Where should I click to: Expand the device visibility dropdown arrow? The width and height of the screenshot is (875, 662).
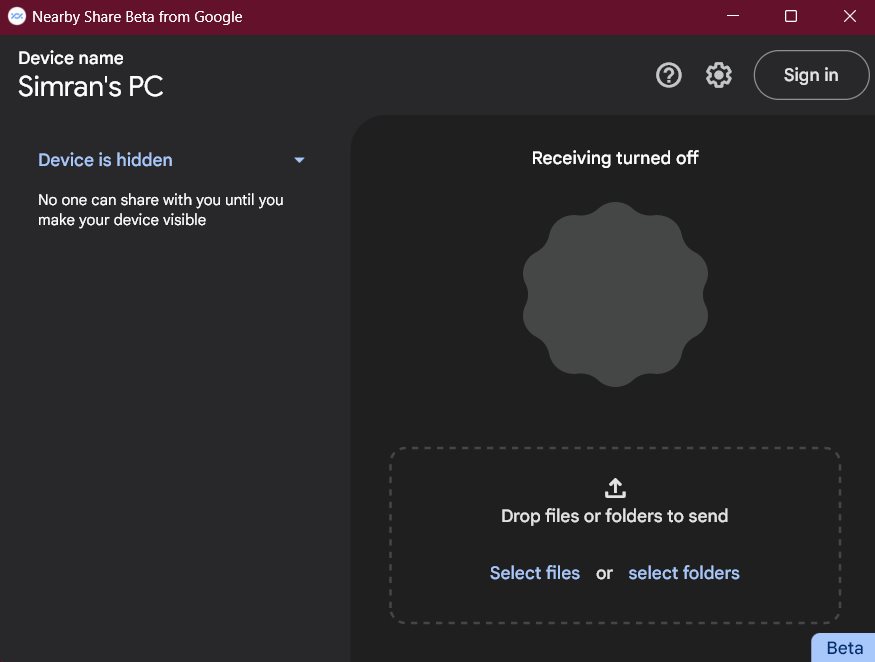299,160
